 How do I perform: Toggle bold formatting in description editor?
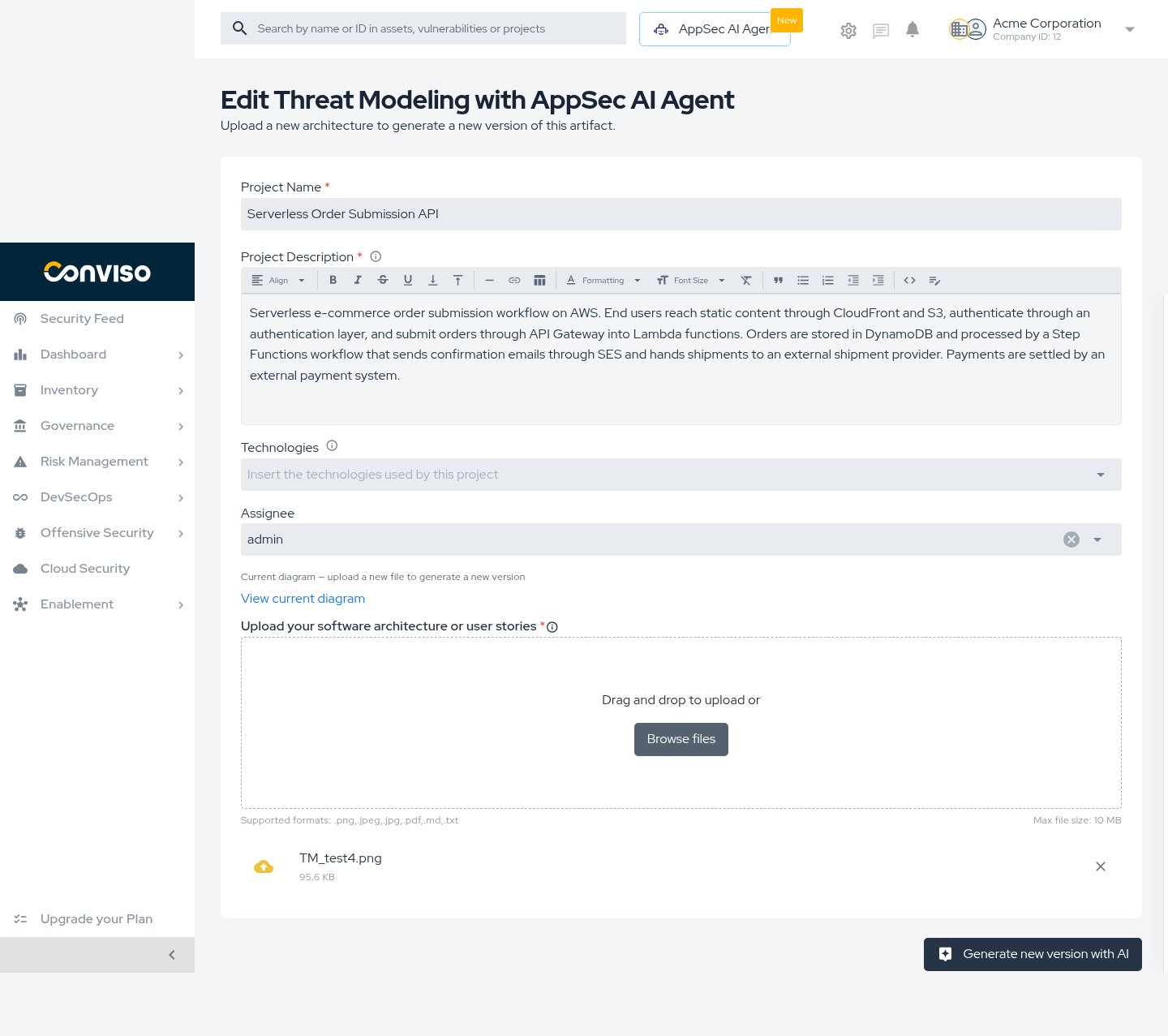pos(333,281)
